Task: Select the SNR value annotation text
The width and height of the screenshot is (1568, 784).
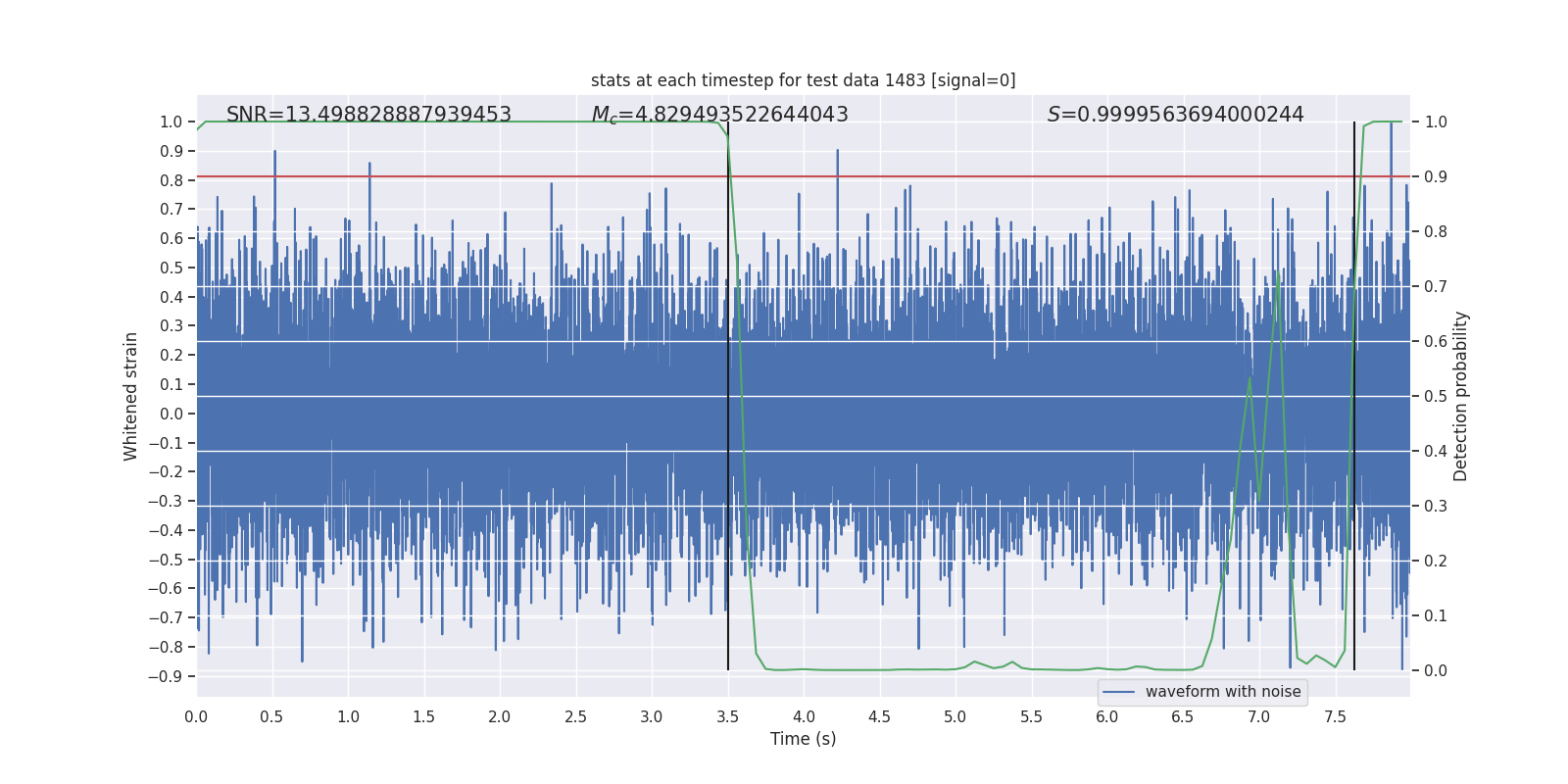Action: pos(368,115)
